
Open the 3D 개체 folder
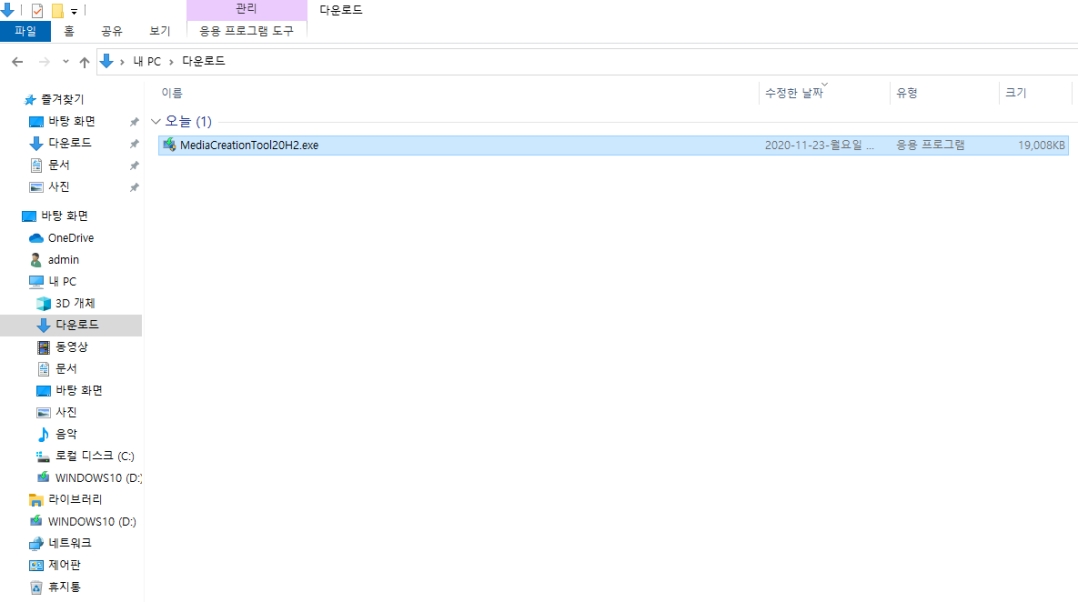pyautogui.click(x=75, y=303)
